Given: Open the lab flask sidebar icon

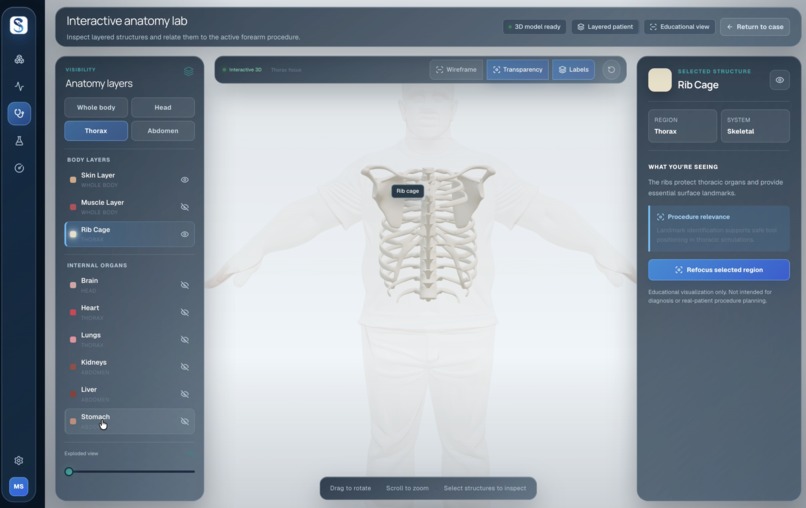Looking at the screenshot, I should (19, 141).
